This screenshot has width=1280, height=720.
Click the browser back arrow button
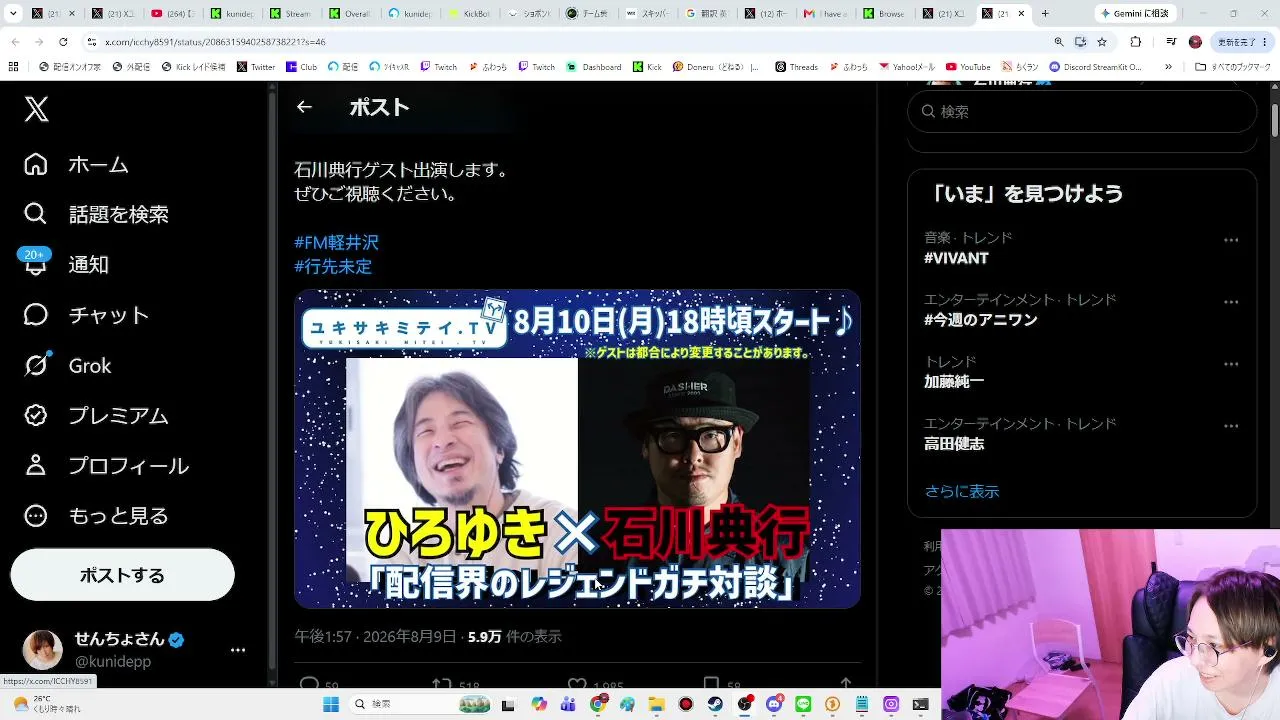pyautogui.click(x=15, y=42)
